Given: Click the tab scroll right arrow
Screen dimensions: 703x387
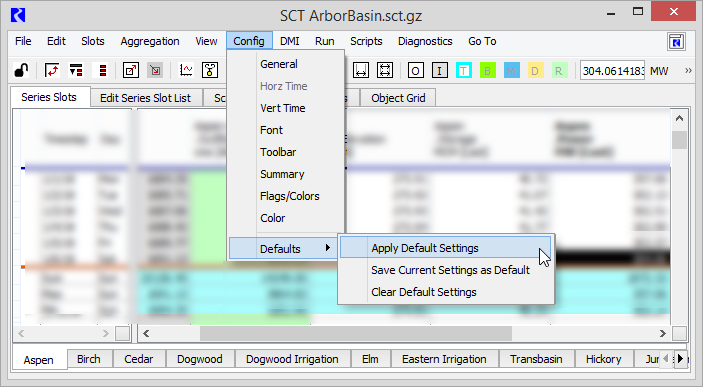Looking at the screenshot, I should [681, 359].
